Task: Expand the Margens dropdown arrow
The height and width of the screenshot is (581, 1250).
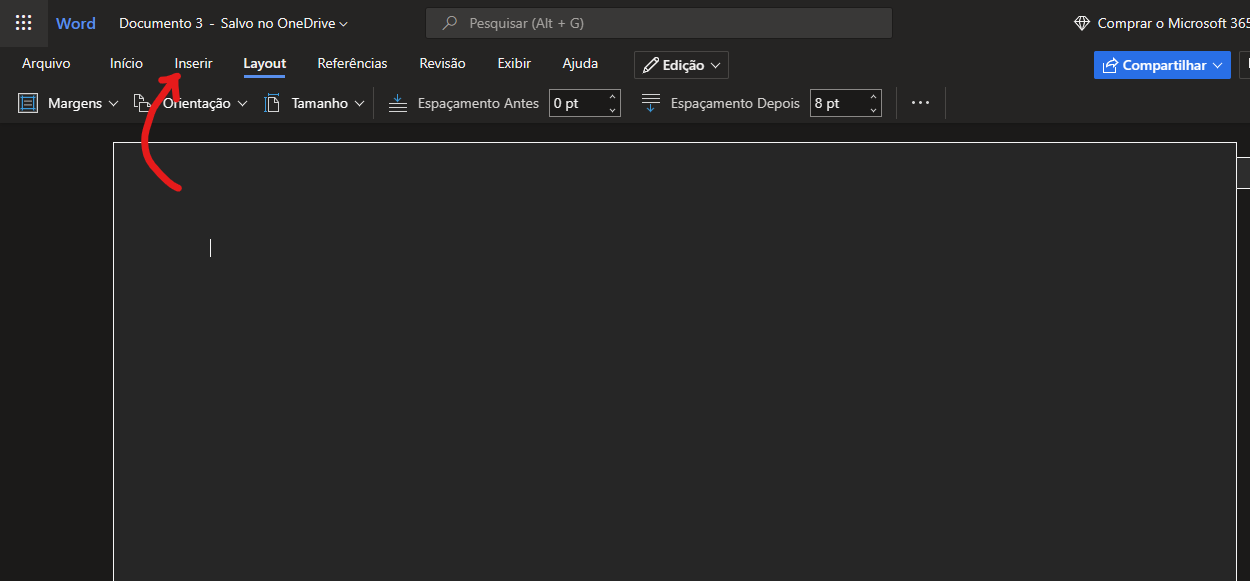Action: 113,103
